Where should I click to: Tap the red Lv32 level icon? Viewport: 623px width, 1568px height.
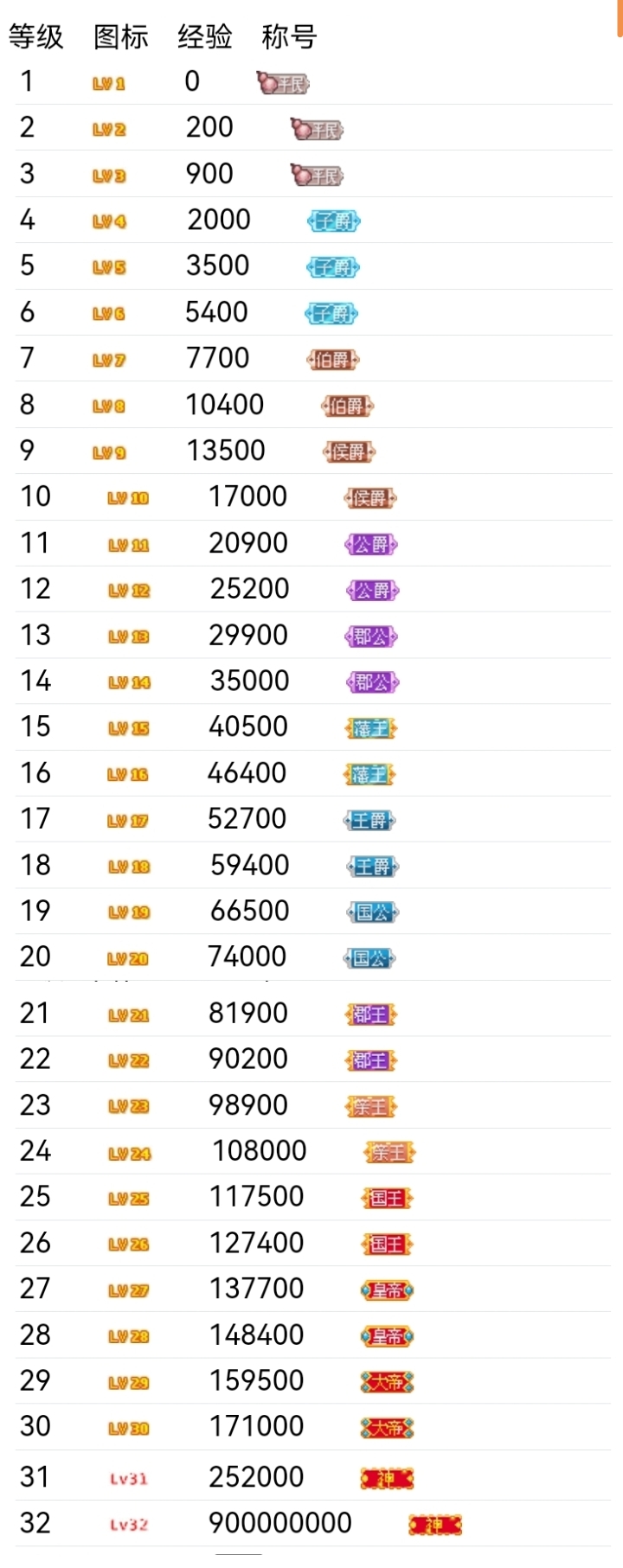129,1525
